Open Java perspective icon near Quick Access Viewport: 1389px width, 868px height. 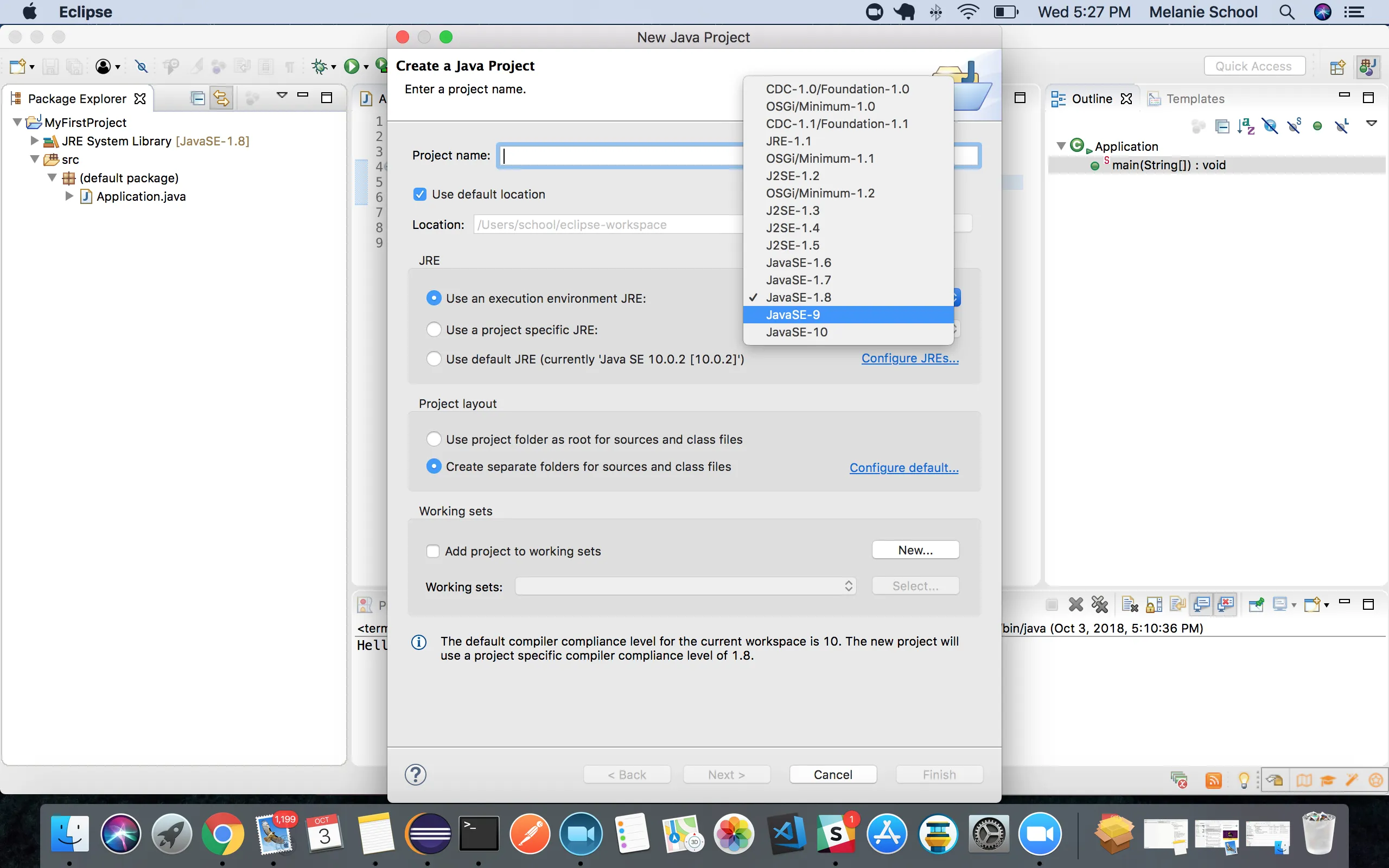[x=1368, y=67]
